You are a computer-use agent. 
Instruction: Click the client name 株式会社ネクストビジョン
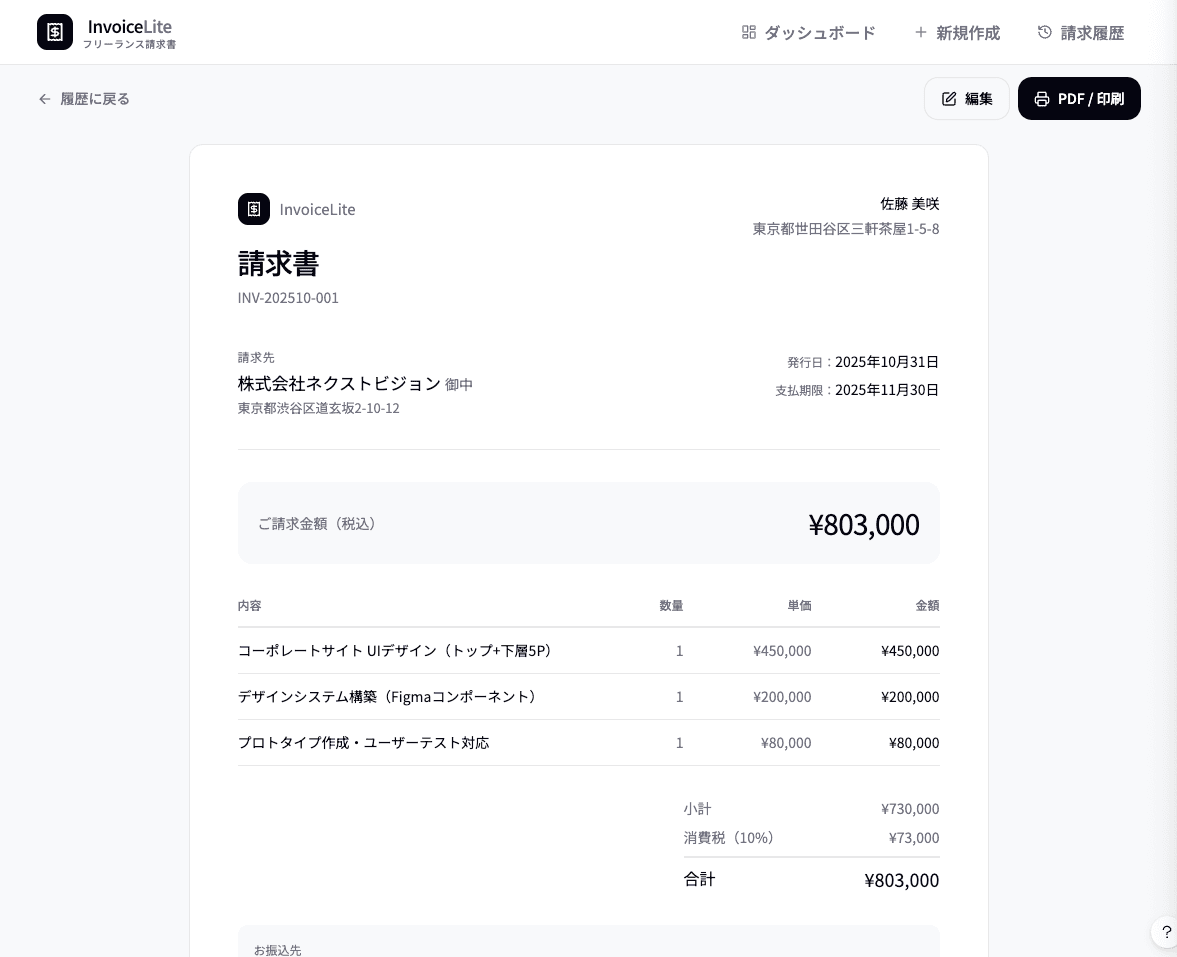coord(339,383)
